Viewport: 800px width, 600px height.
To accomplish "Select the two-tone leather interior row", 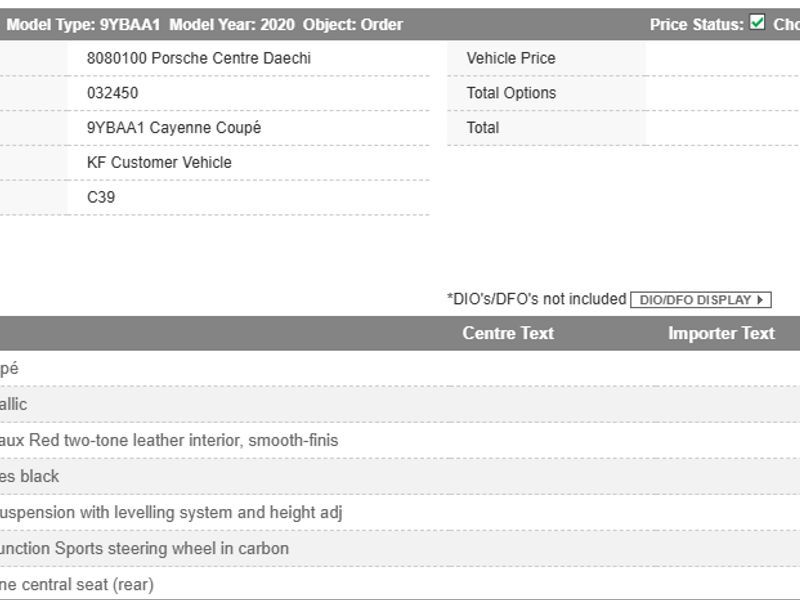I will [169, 440].
